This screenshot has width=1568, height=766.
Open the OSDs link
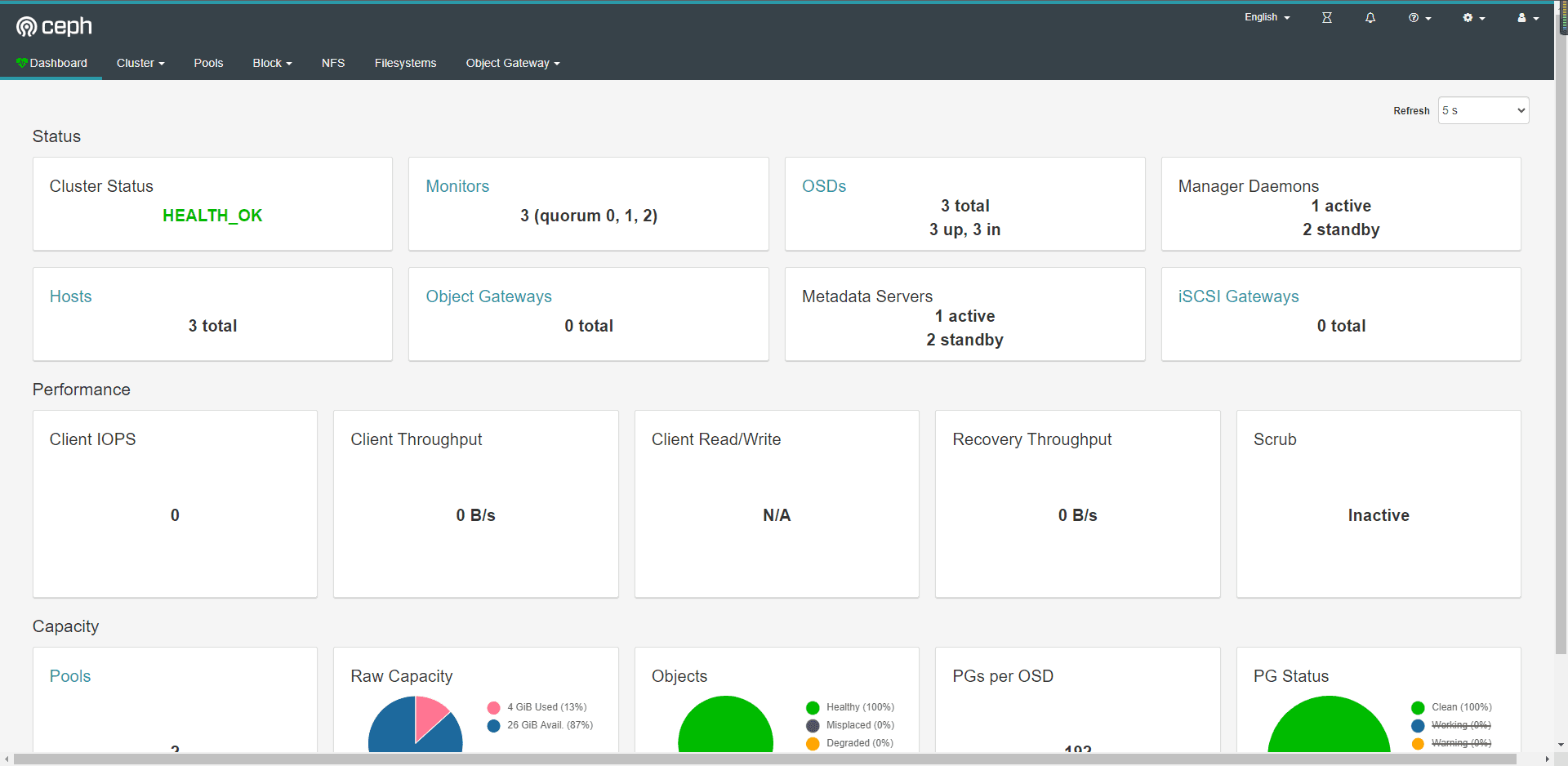(824, 186)
